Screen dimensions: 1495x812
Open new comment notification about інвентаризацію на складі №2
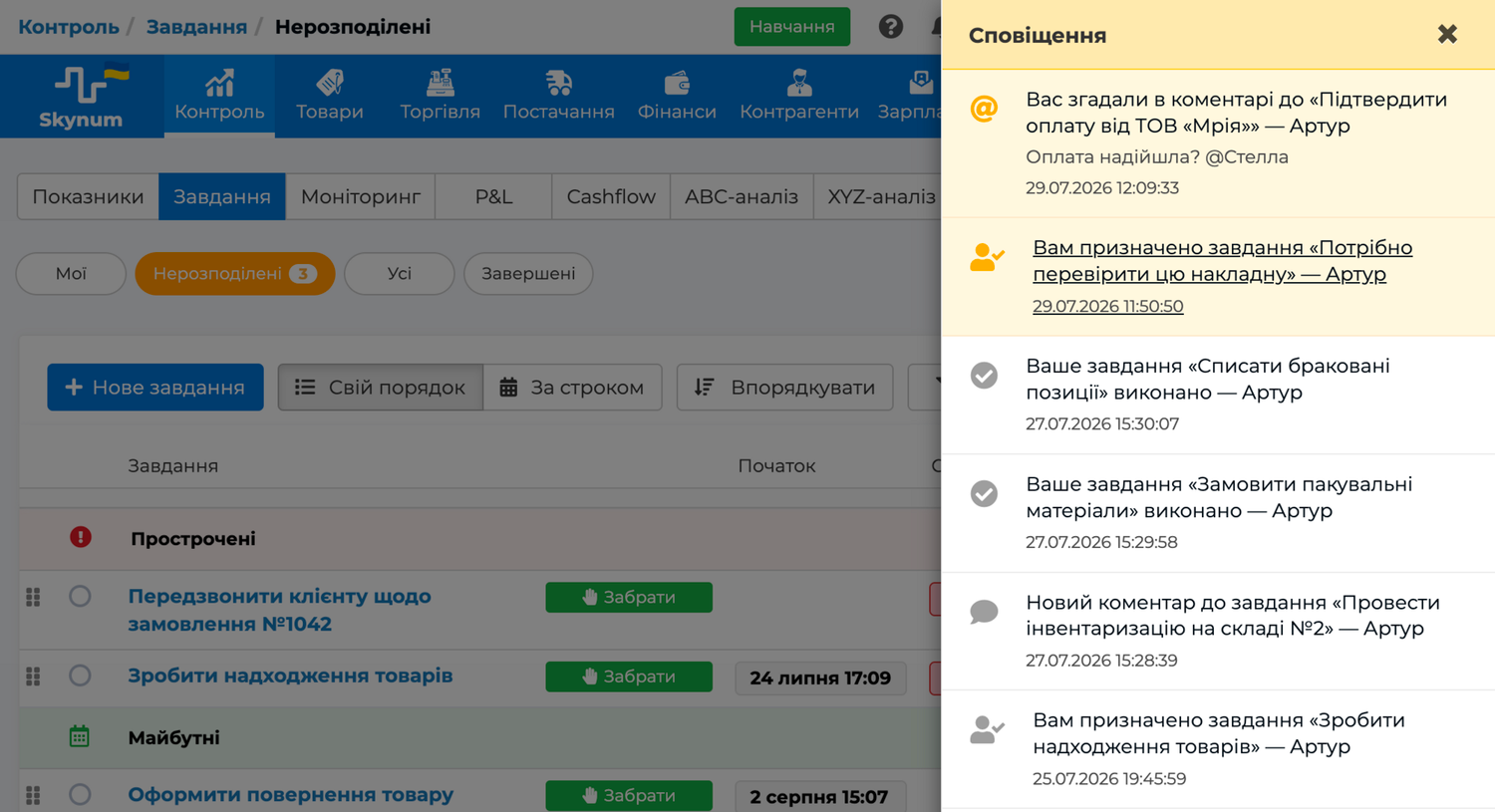click(1218, 632)
